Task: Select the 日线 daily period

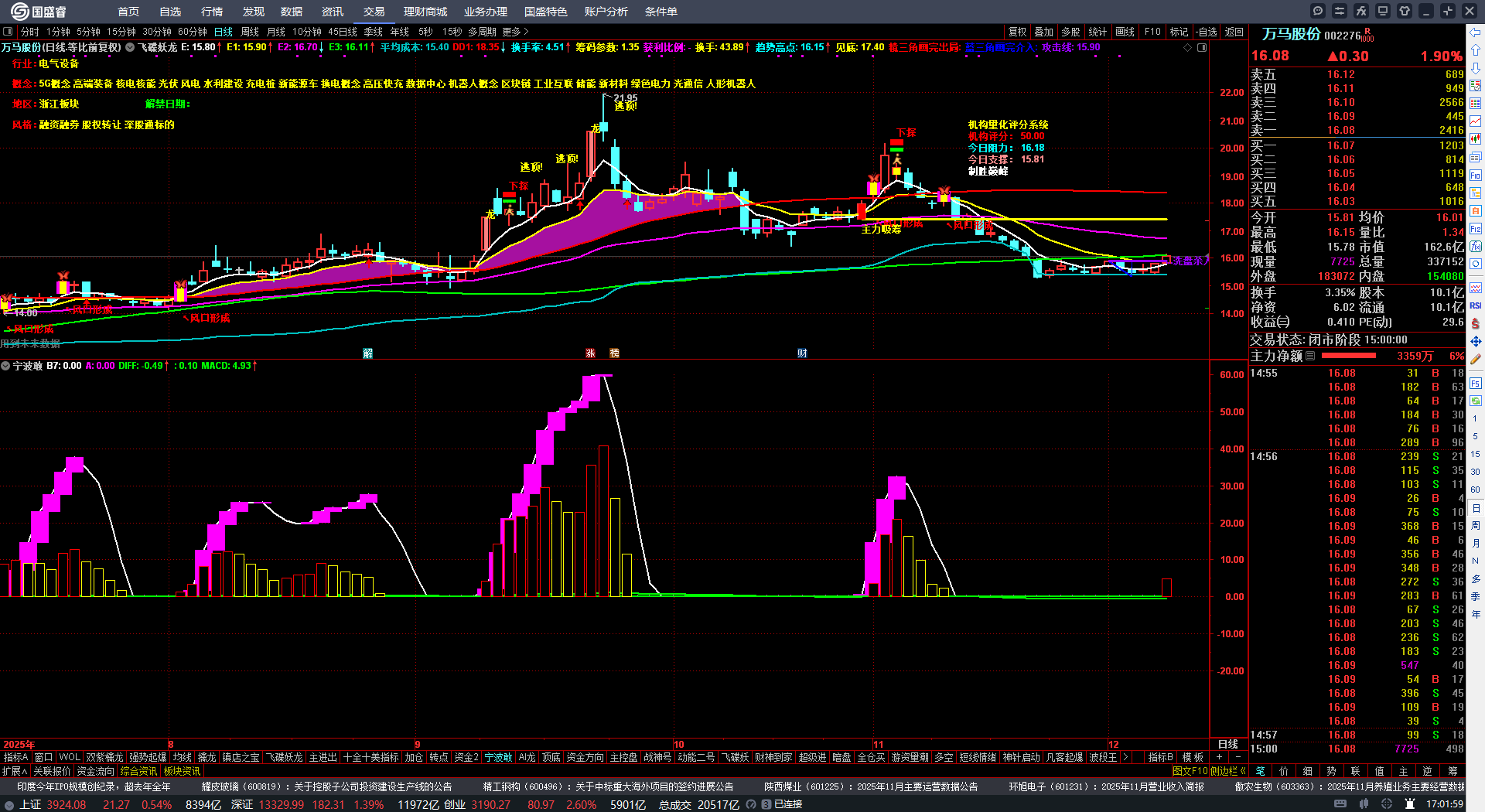Action: pos(224,32)
